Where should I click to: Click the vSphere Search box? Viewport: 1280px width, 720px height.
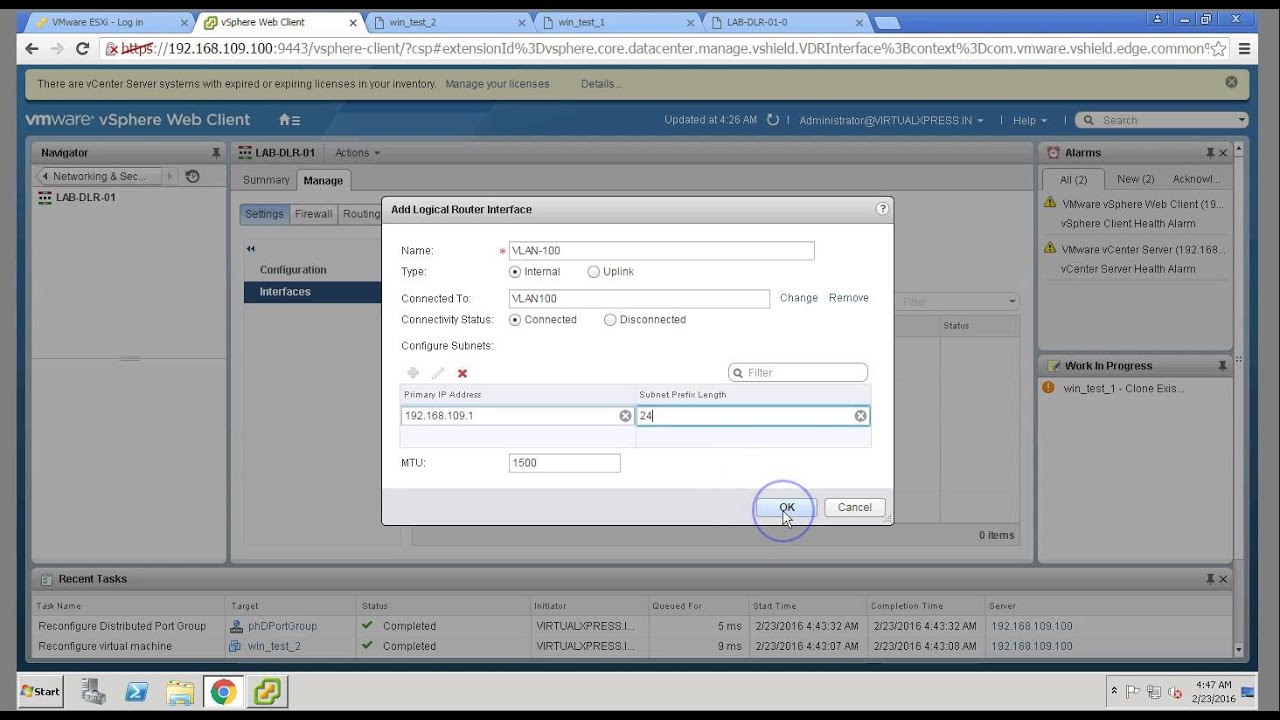pyautogui.click(x=1162, y=120)
